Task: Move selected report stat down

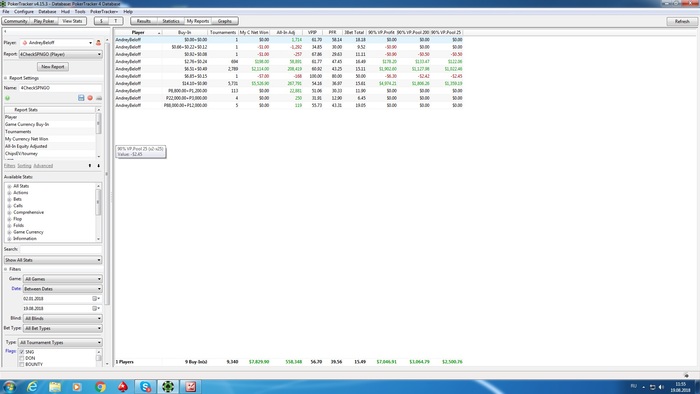Action: 98,166
